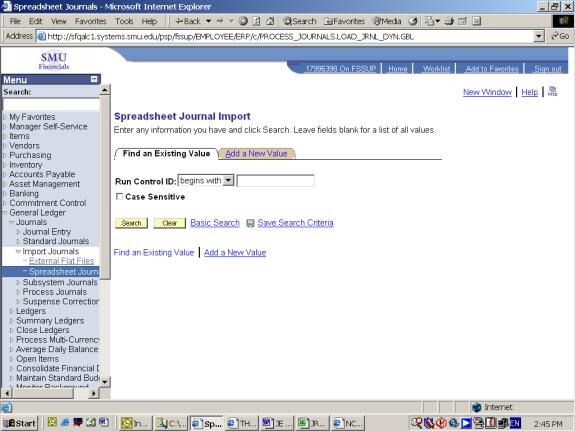This screenshot has width=575, height=432.
Task: Enable the Case Sensitive checkbox
Action: click(x=119, y=196)
